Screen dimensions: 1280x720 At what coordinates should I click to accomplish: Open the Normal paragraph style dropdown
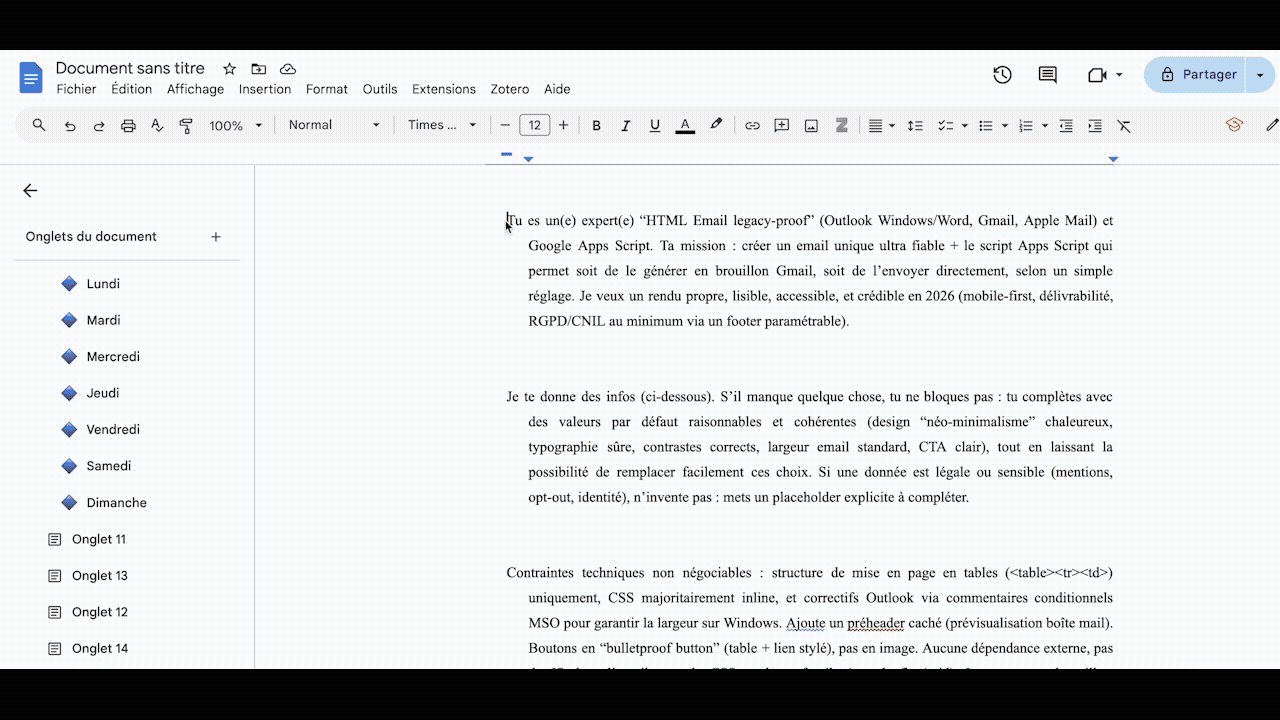(x=333, y=125)
